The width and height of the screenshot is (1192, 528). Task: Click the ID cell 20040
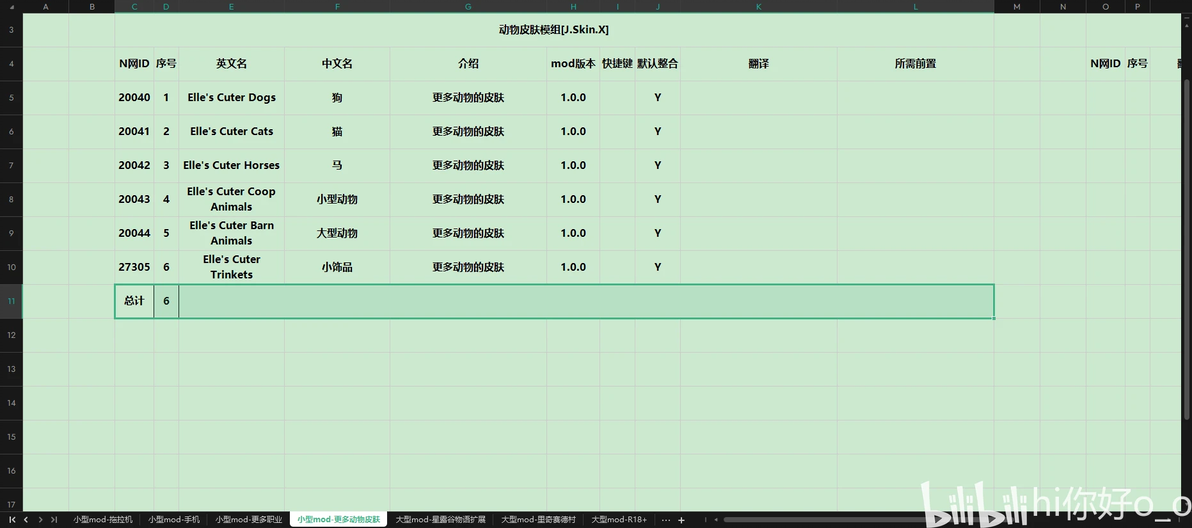coord(134,97)
